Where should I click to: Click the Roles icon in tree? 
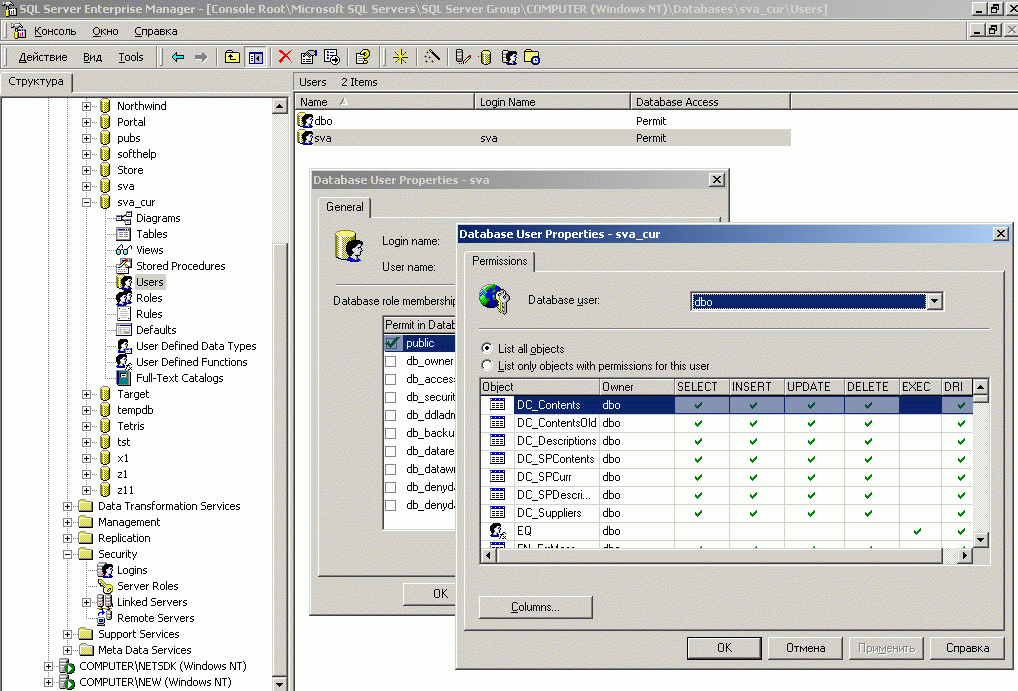[x=124, y=298]
